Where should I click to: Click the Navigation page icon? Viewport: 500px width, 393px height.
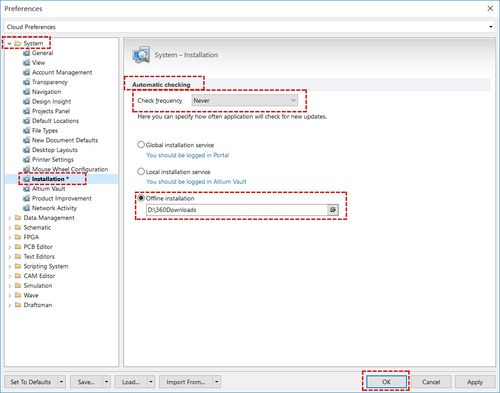[27, 92]
